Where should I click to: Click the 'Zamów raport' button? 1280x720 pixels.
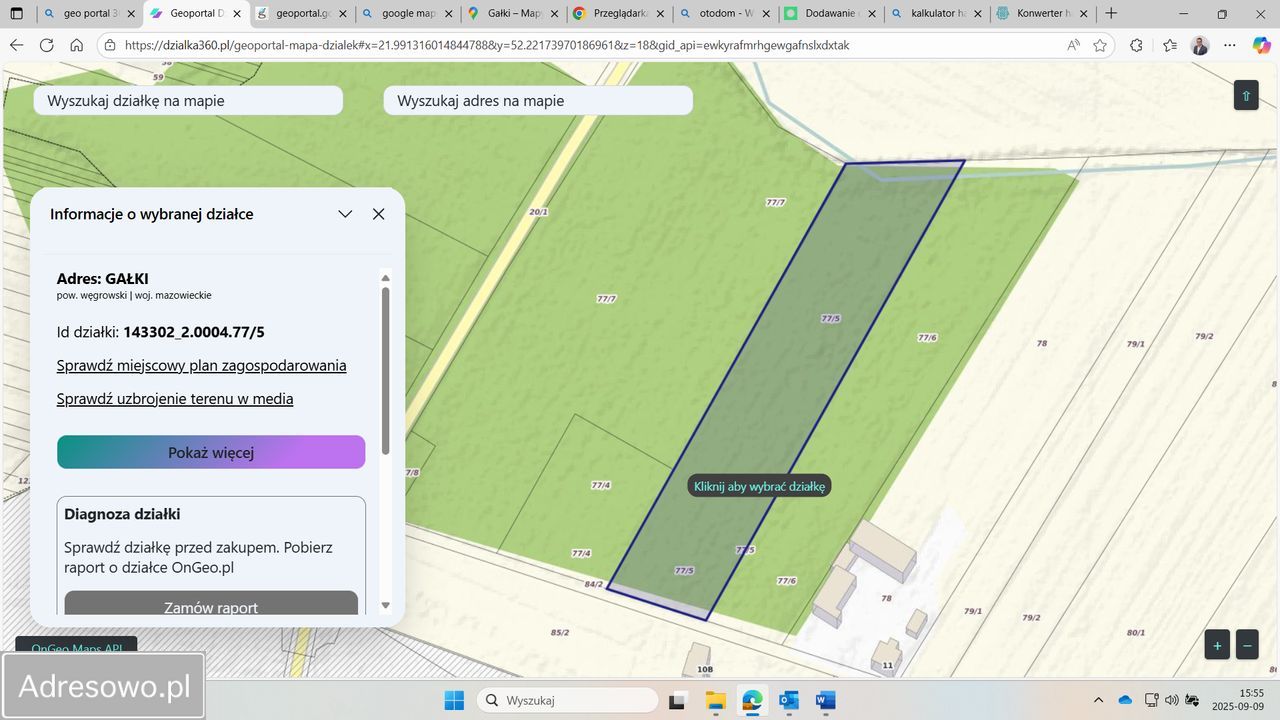tap(211, 606)
